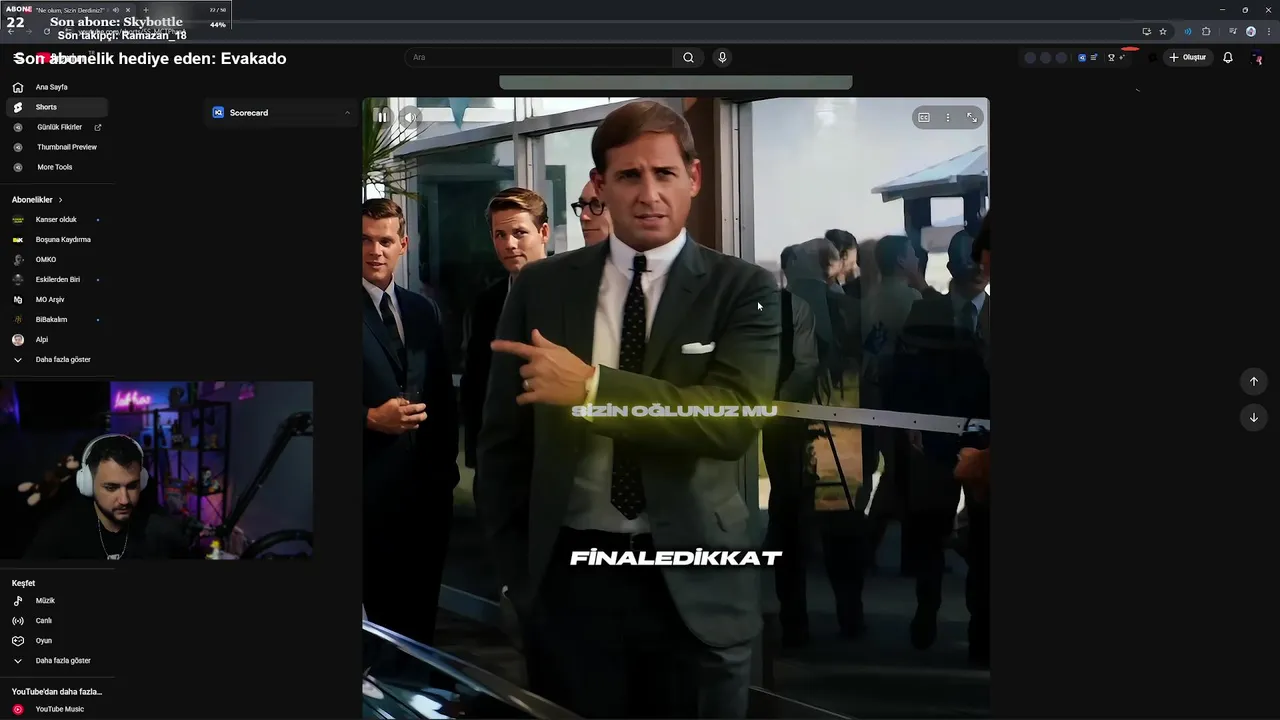
Task: Click the search magnifier button
Action: click(688, 57)
